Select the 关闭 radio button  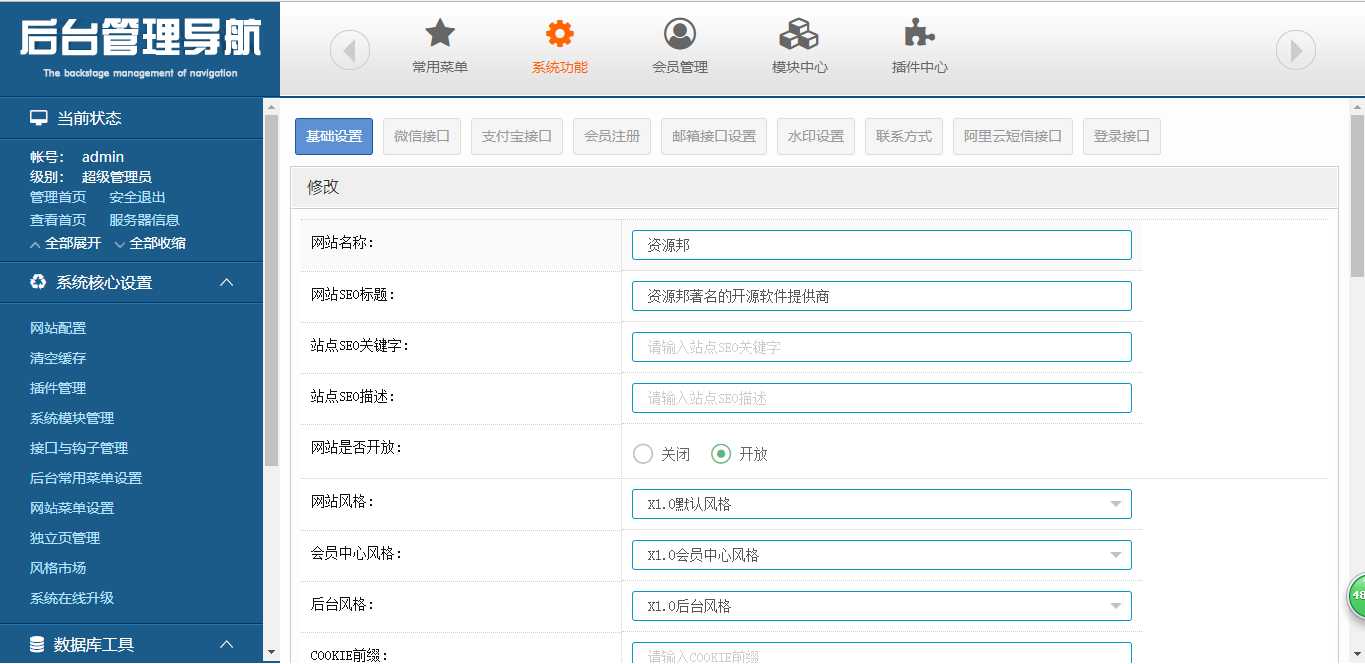pos(643,454)
